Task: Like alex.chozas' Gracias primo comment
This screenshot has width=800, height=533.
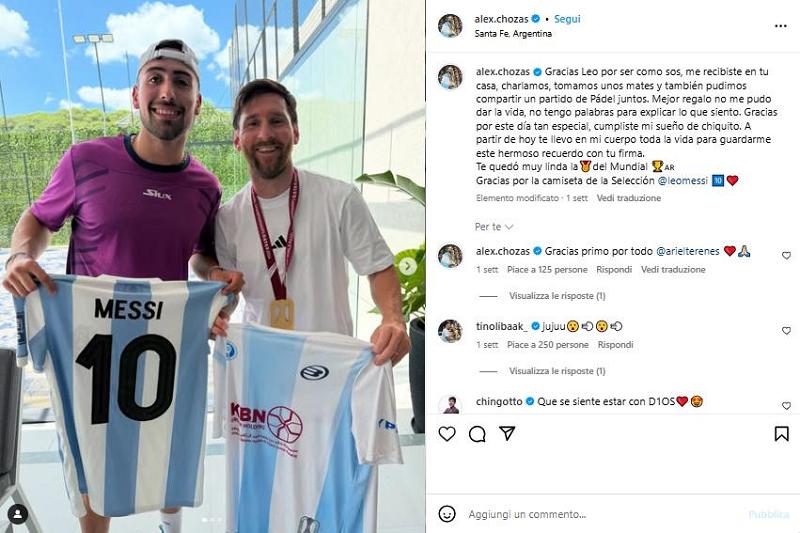Action: pyautogui.click(x=786, y=255)
